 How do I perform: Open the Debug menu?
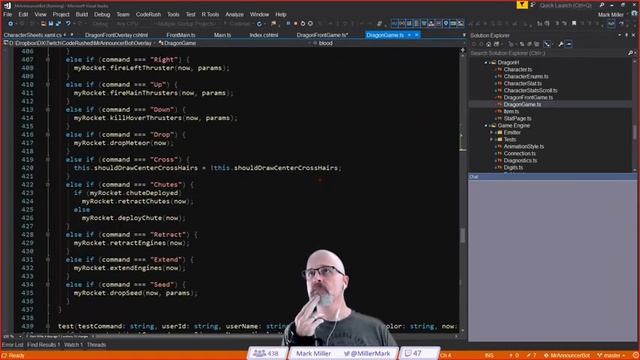pos(102,14)
